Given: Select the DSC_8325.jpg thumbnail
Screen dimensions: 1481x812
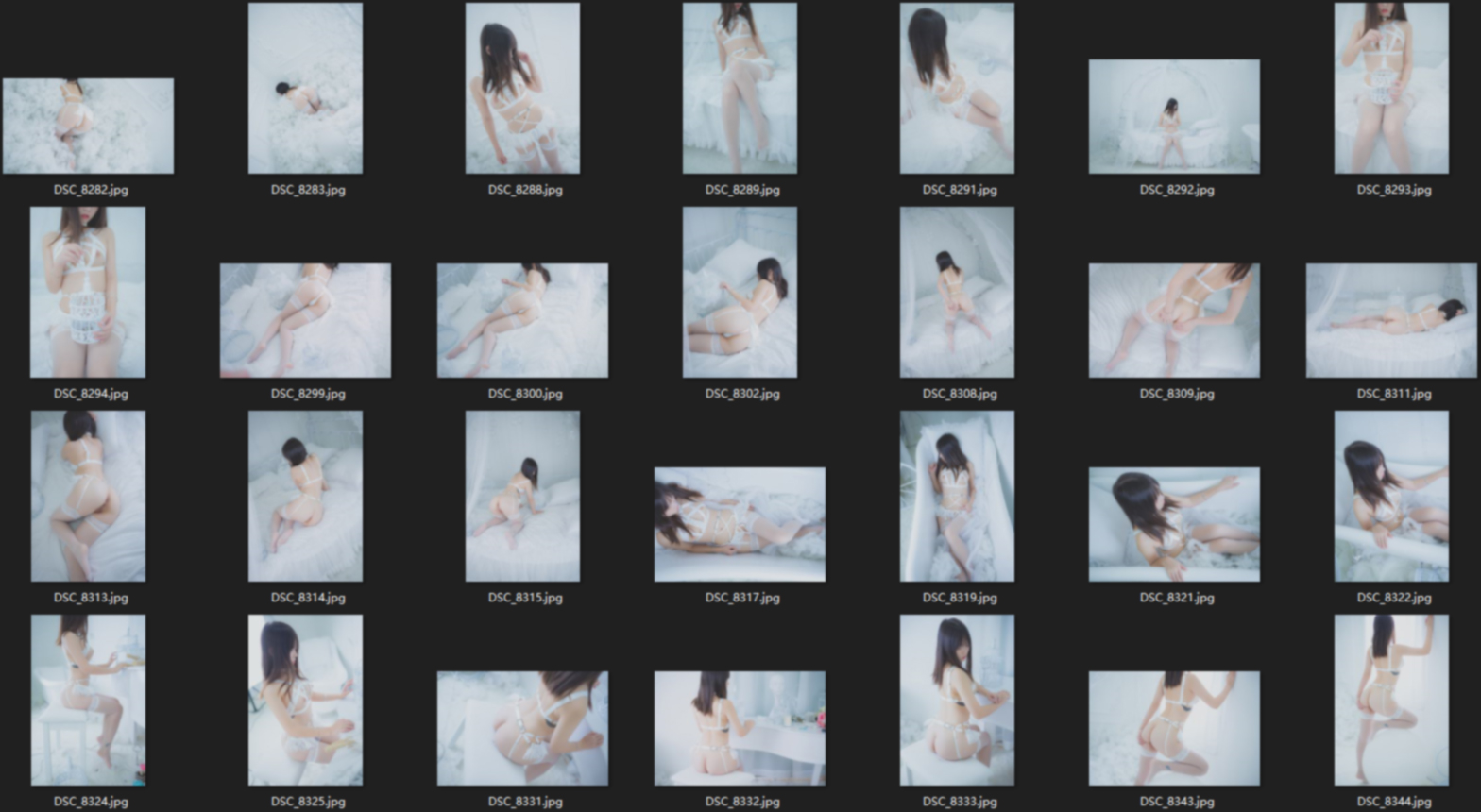Looking at the screenshot, I should 305,700.
